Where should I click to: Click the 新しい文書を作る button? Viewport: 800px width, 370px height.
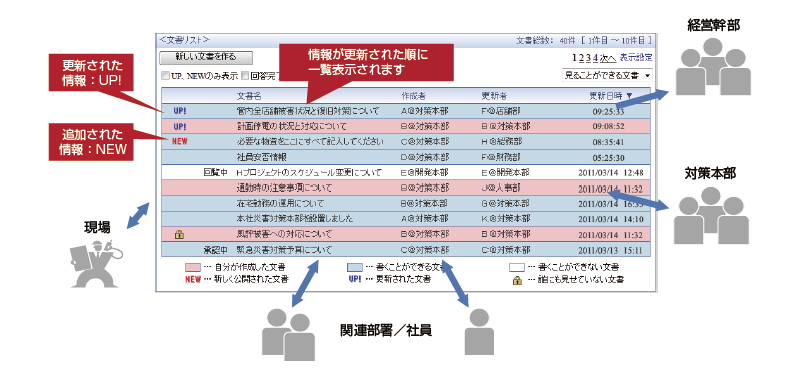point(206,57)
